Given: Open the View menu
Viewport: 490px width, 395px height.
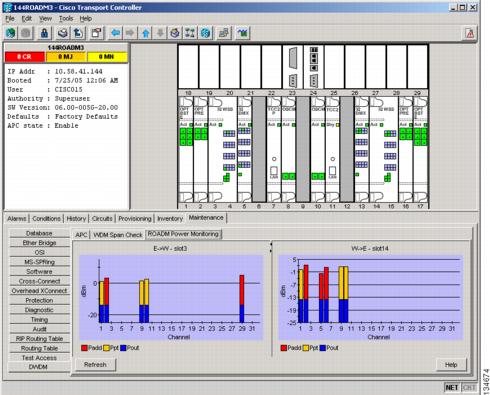Looking at the screenshot, I should [45, 19].
